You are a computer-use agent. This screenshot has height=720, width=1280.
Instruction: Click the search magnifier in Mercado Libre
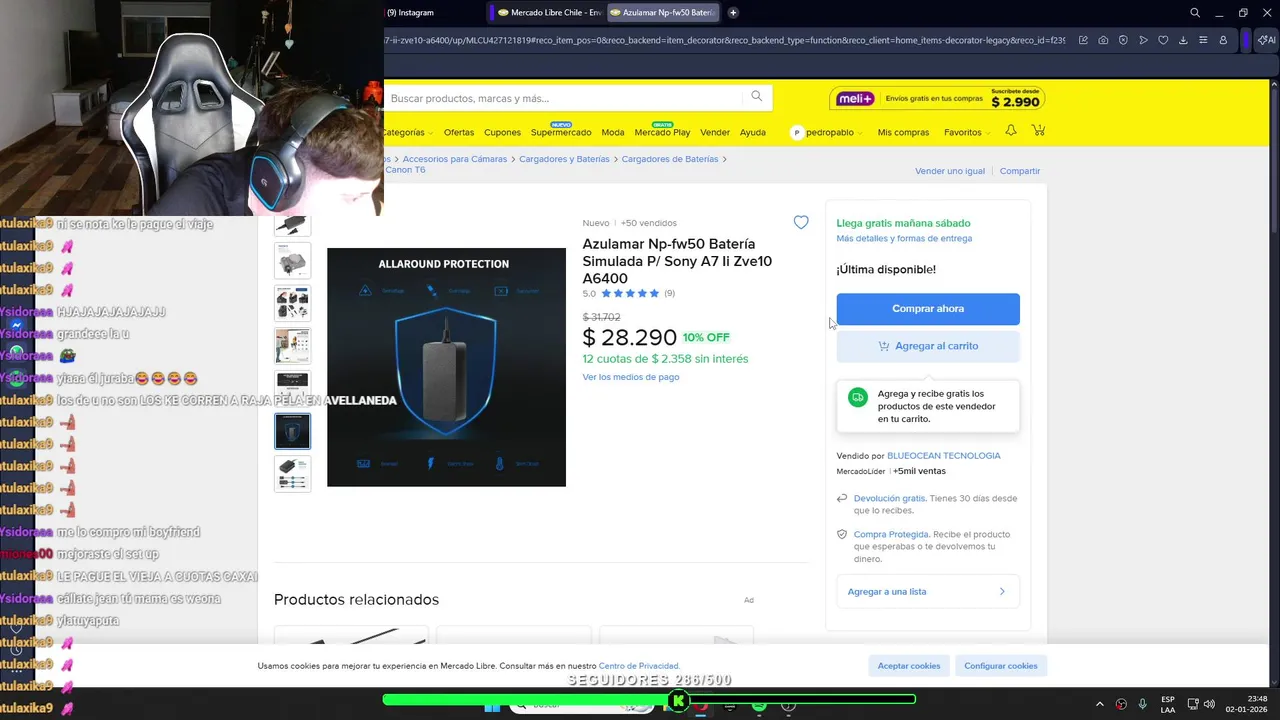(757, 97)
